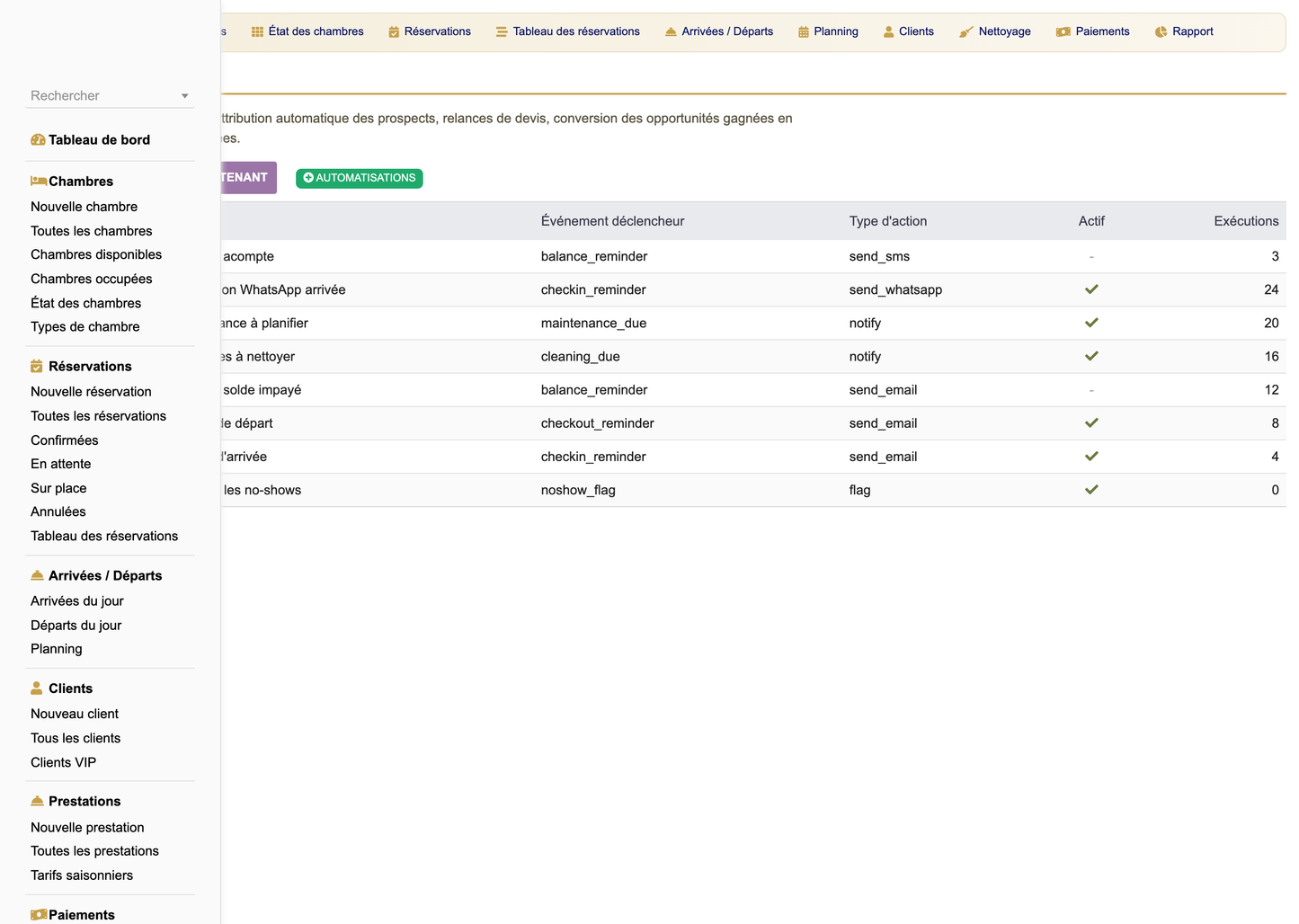Click the Arrivées / Départs bell icon in top bar

click(671, 31)
